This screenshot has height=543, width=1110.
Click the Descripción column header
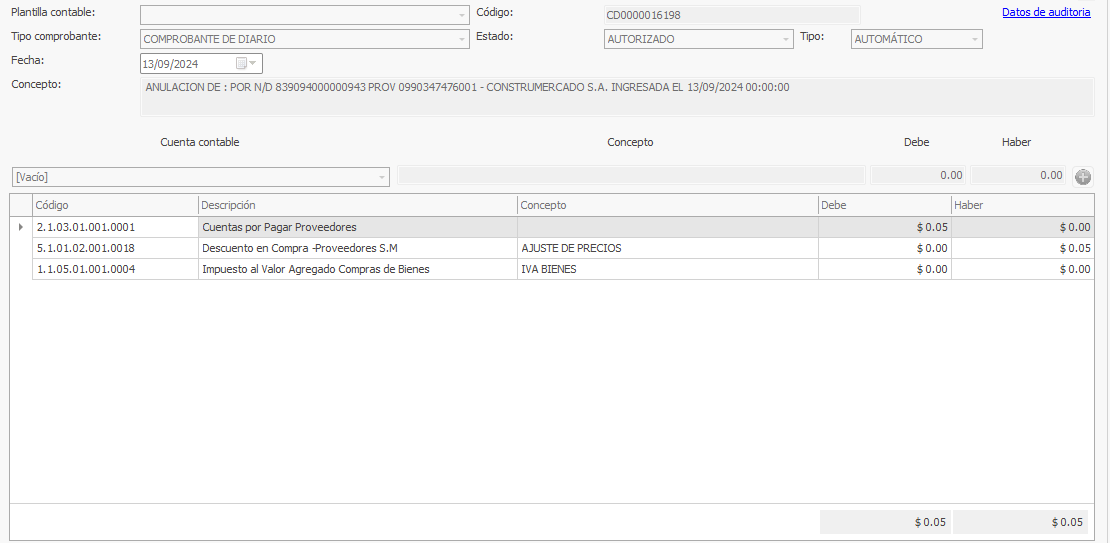(x=356, y=205)
